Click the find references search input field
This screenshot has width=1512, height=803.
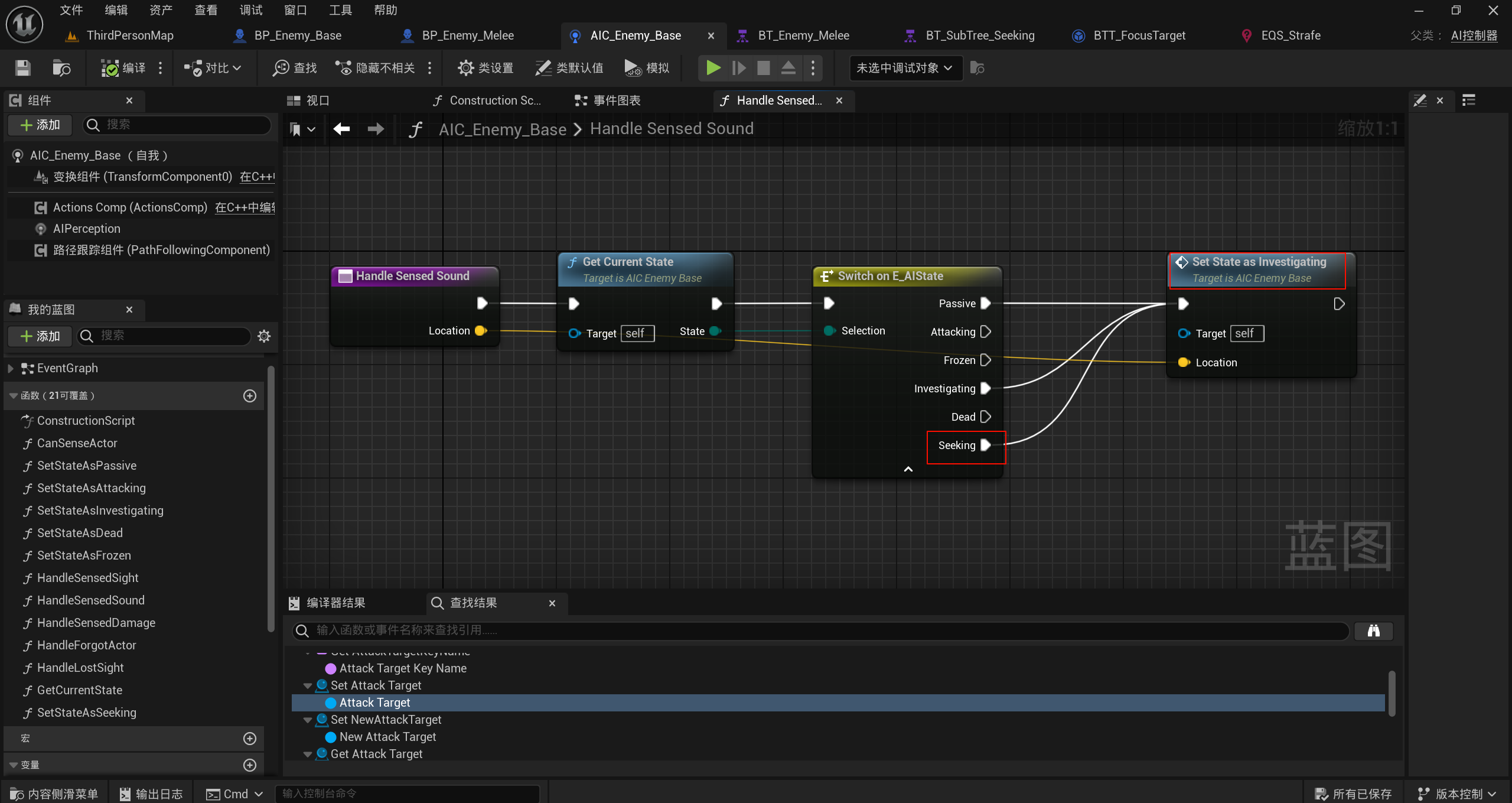point(827,630)
